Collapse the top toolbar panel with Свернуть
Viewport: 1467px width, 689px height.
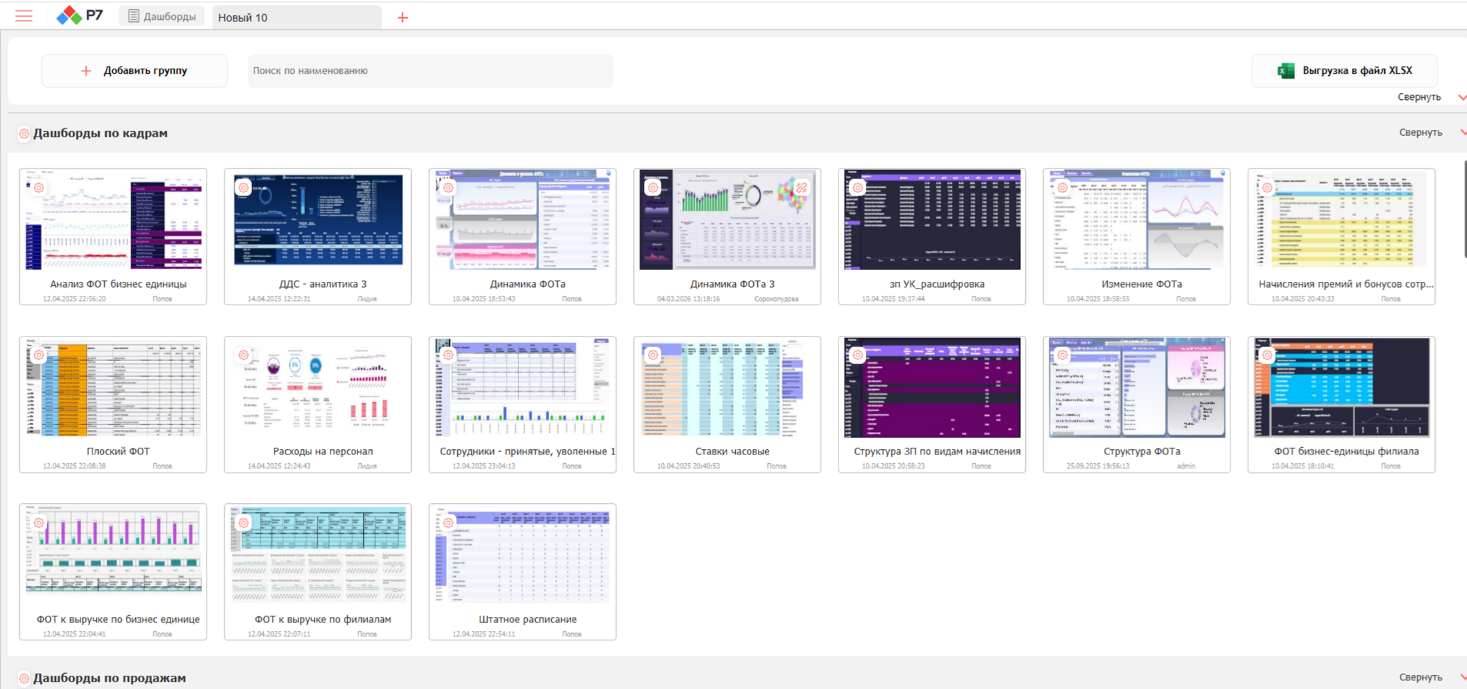[x=1432, y=97]
